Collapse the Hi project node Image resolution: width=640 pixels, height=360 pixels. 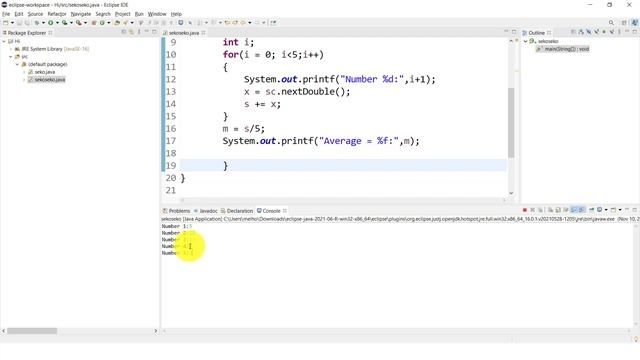pyautogui.click(x=4, y=41)
